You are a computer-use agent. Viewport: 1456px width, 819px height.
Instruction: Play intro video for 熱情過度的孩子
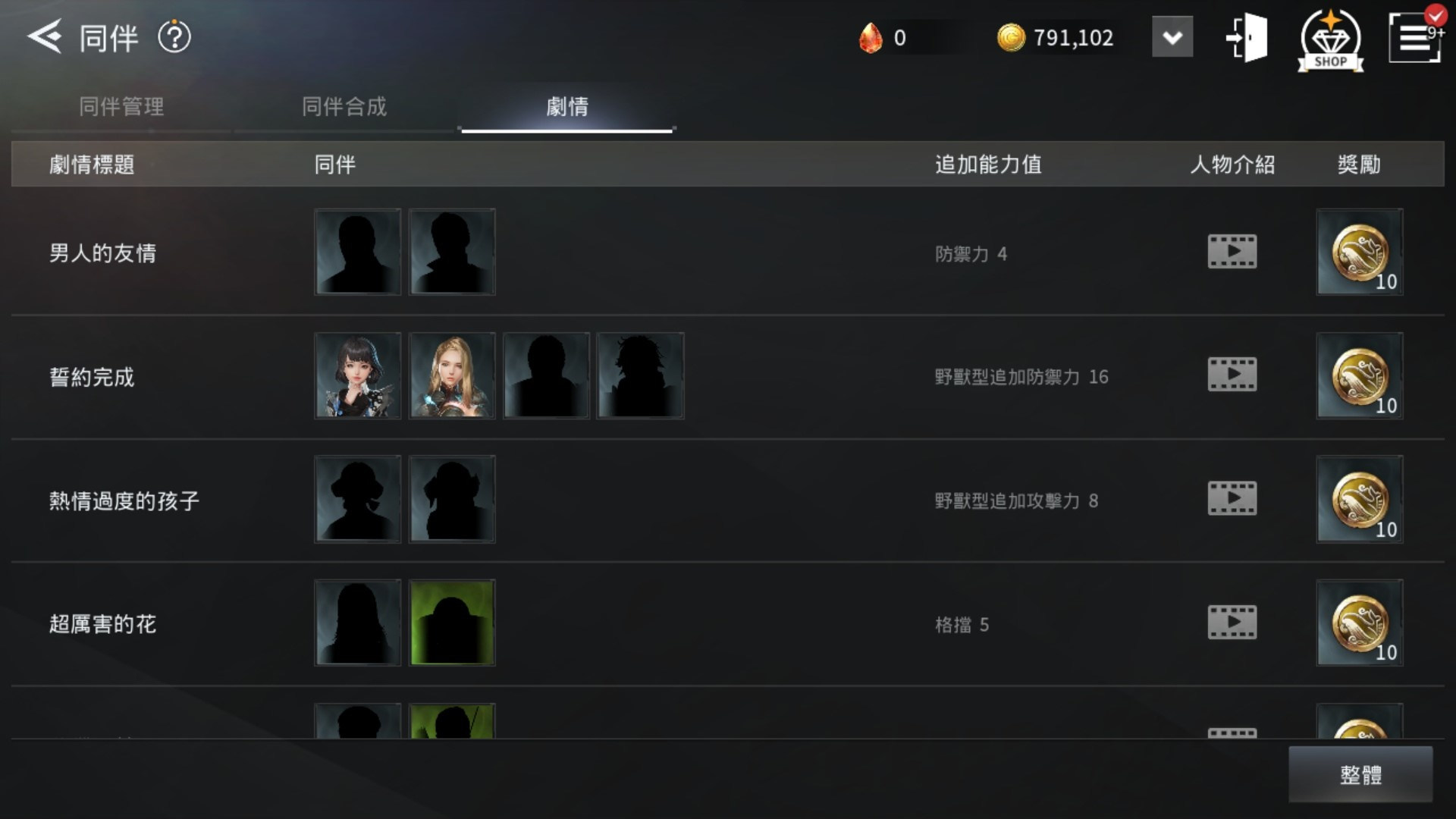1232,498
